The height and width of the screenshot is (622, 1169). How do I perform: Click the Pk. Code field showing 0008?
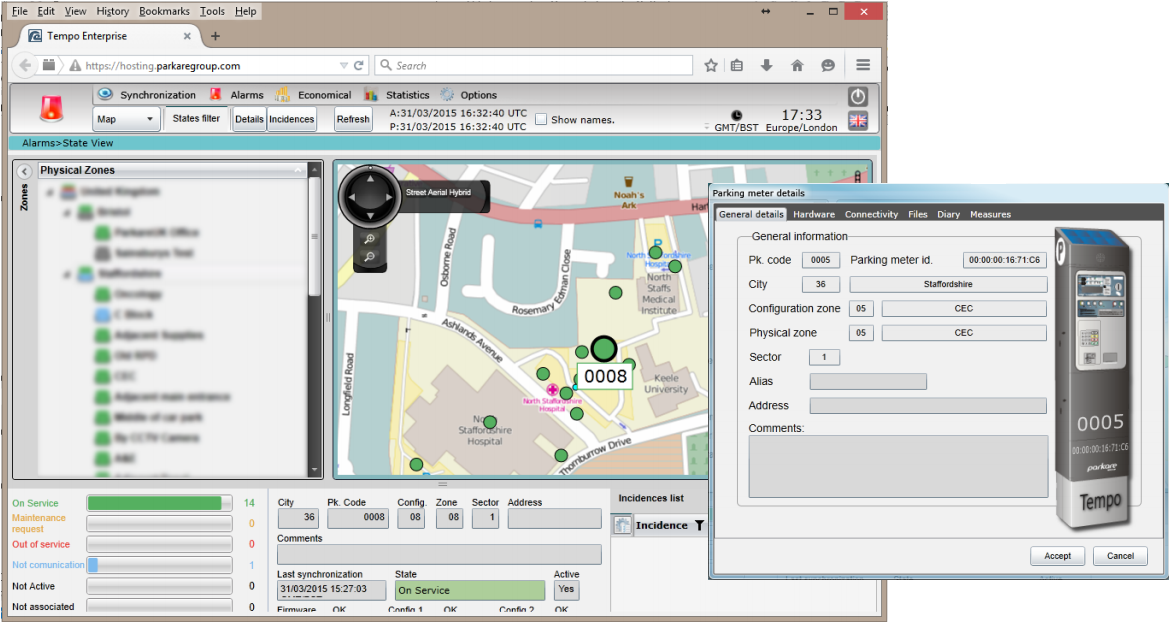click(x=358, y=518)
